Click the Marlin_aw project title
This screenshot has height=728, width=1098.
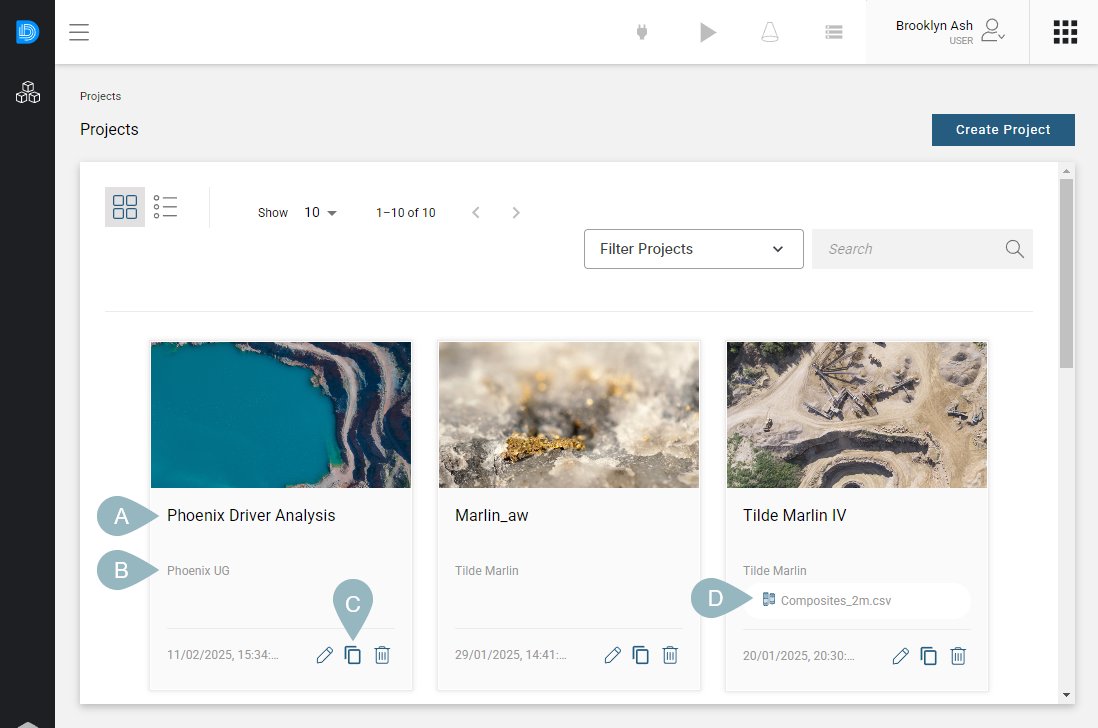point(492,516)
